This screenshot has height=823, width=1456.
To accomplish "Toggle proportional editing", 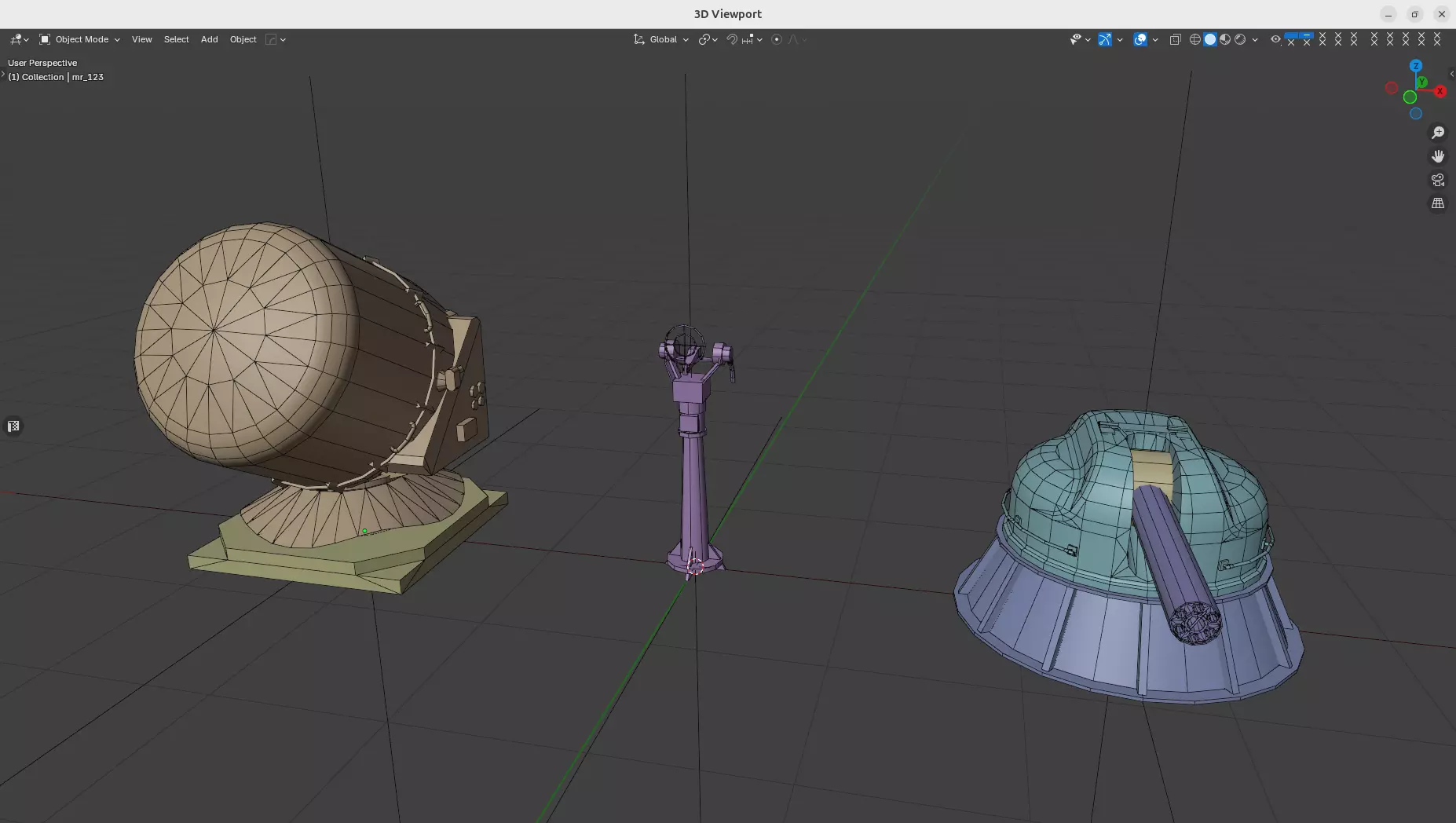I will click(x=777, y=39).
